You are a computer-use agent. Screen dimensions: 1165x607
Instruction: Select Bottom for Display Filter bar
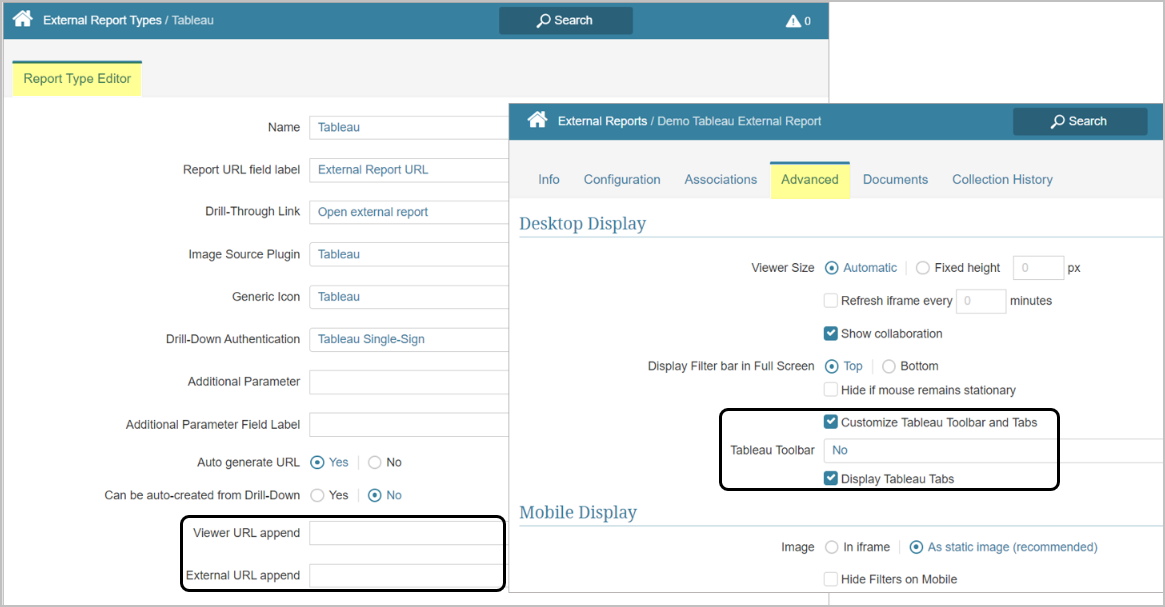point(889,366)
